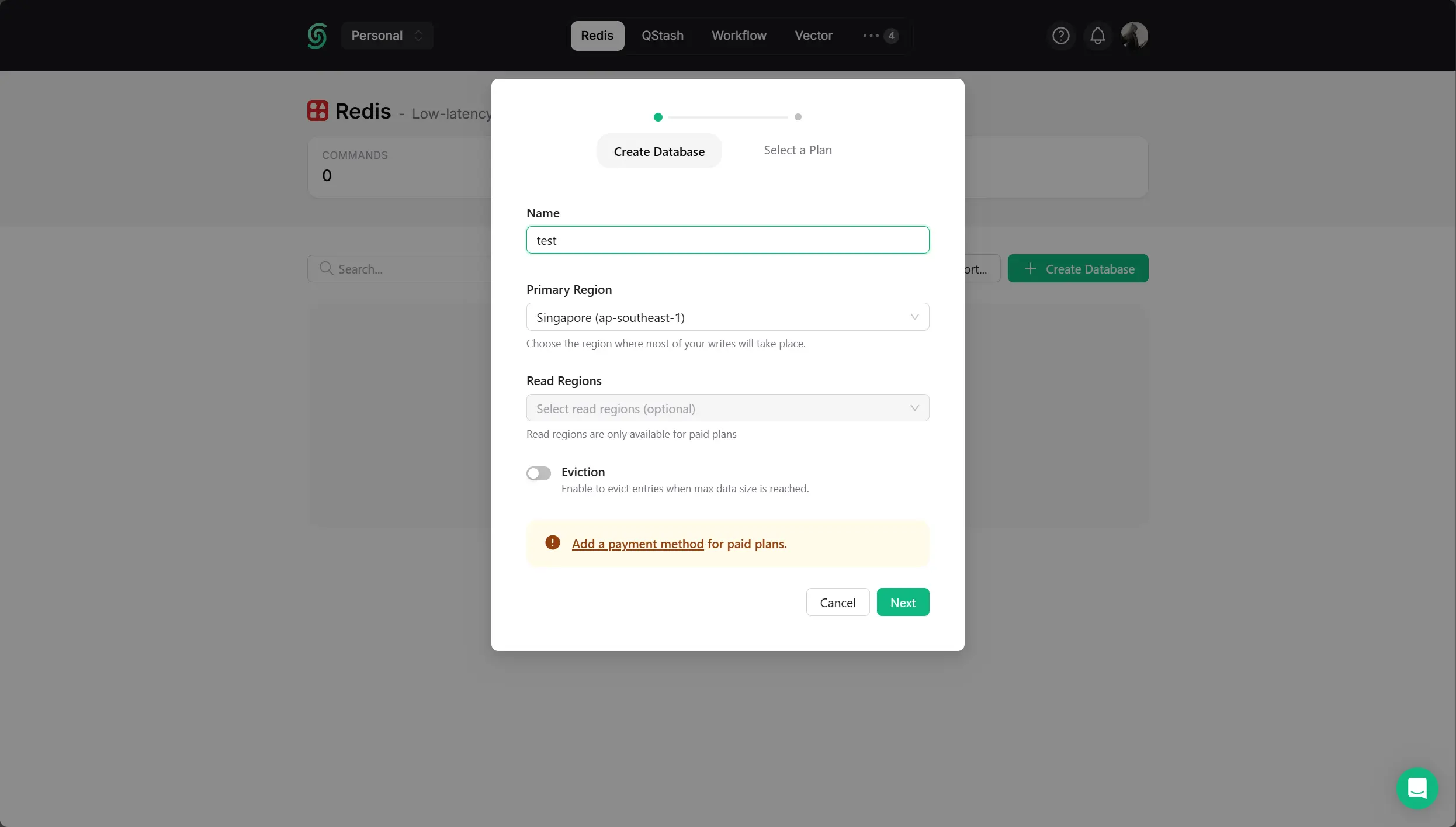The image size is (1456, 827).
Task: Open the Vector tab
Action: pyautogui.click(x=813, y=36)
